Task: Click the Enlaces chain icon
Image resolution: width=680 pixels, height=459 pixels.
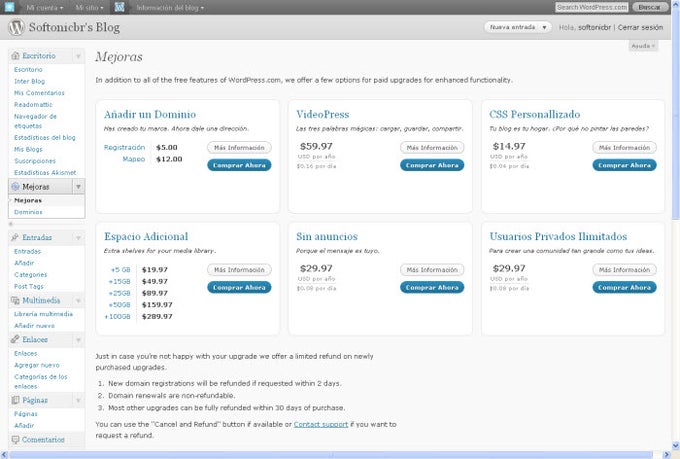Action: 15,339
